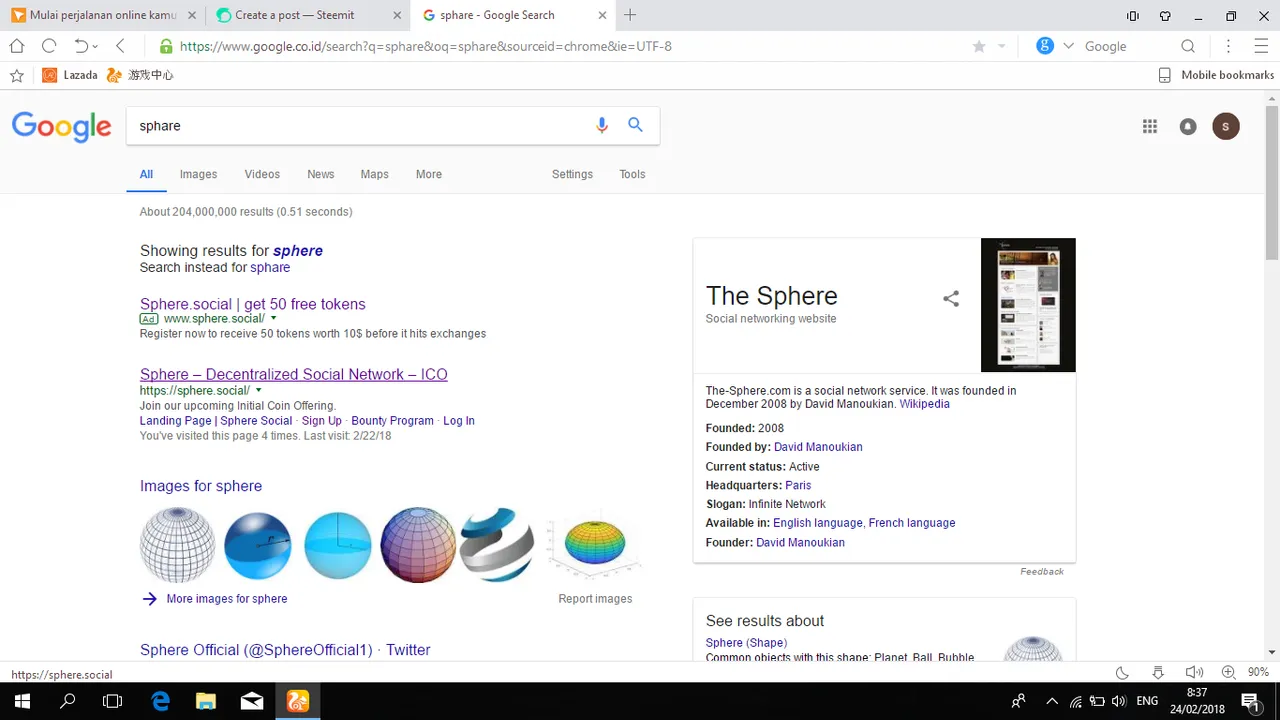Click the browser home icon
This screenshot has width=1280, height=720.
(17, 46)
